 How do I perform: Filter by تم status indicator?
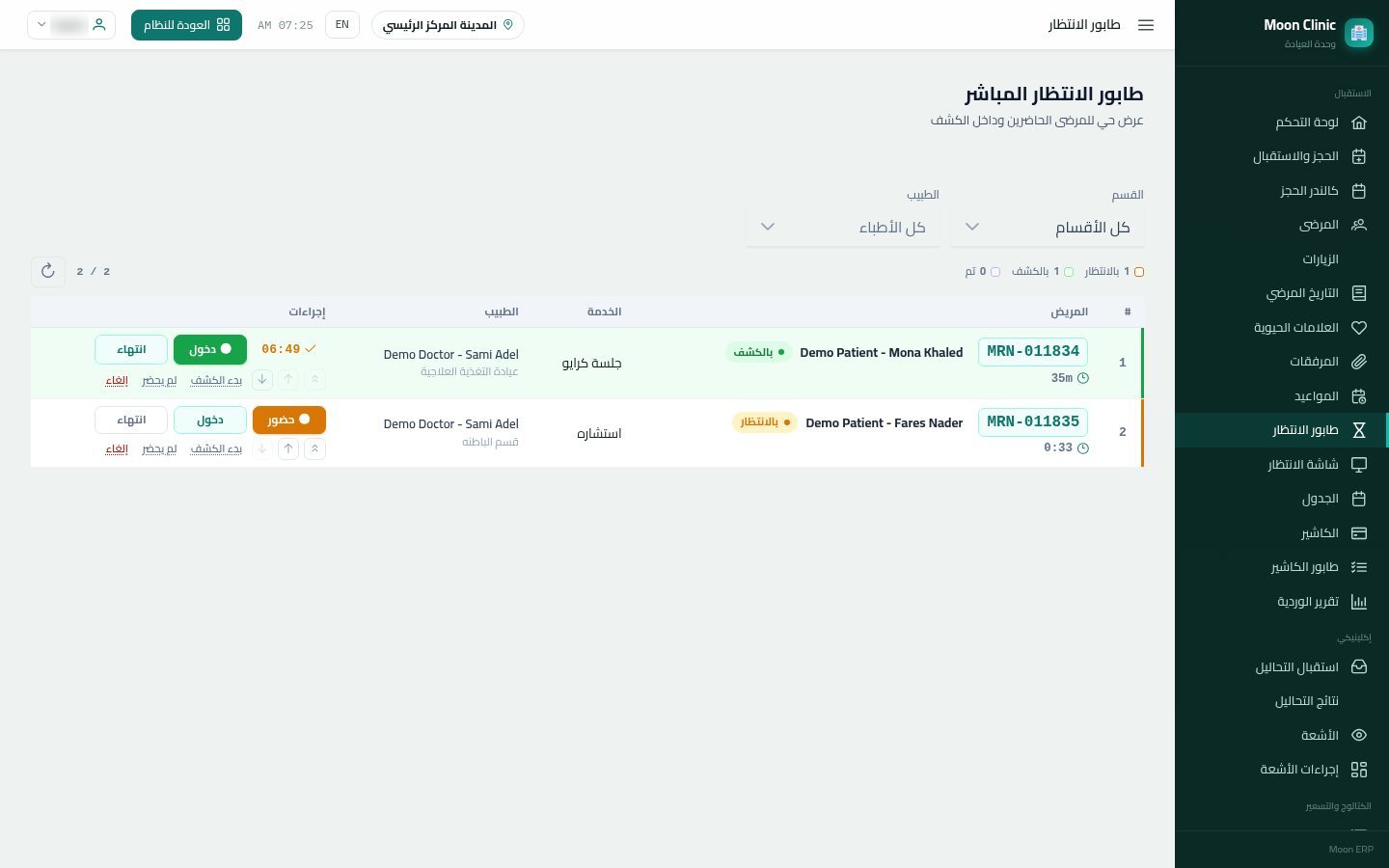(x=982, y=272)
